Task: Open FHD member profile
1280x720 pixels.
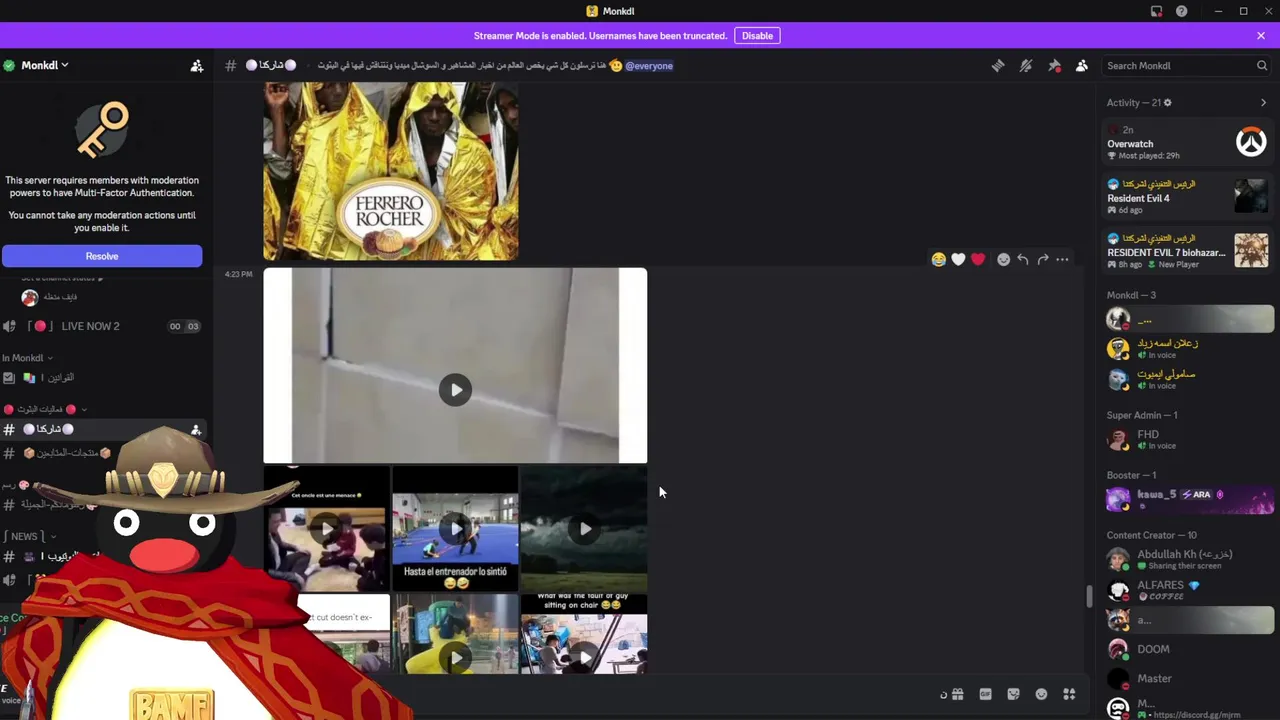Action: click(1187, 439)
